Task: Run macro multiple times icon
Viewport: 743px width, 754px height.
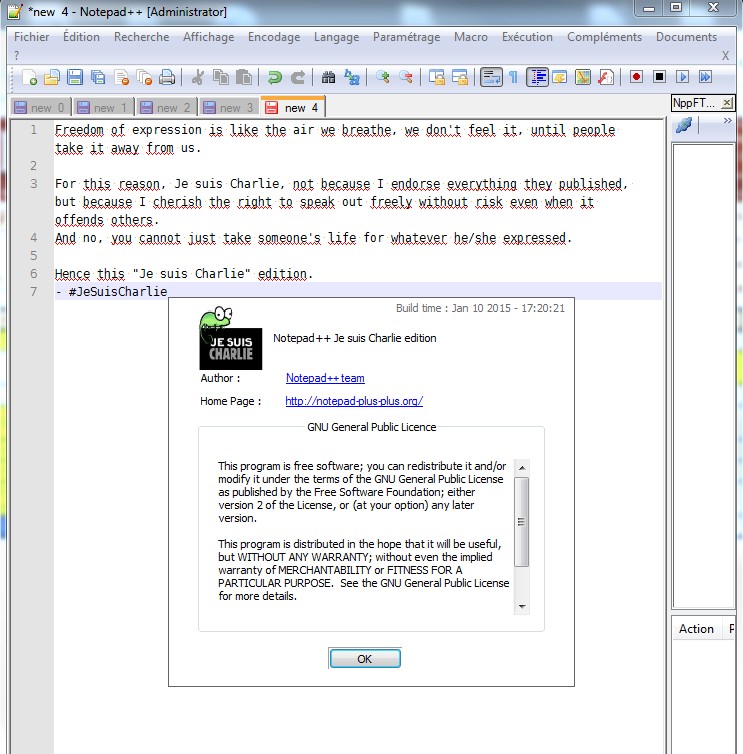Action: (x=705, y=77)
